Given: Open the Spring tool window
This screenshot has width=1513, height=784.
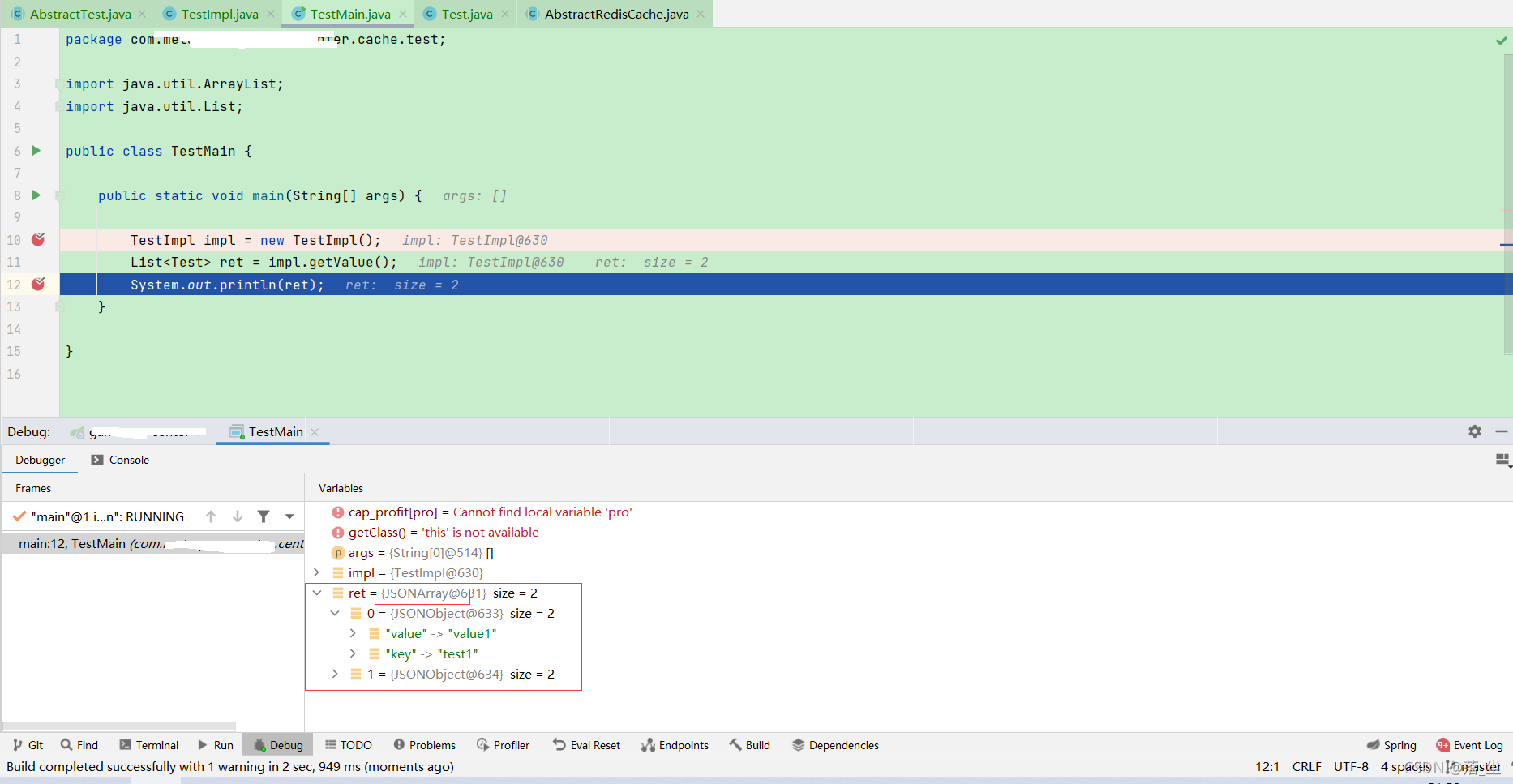Looking at the screenshot, I should tap(1391, 745).
